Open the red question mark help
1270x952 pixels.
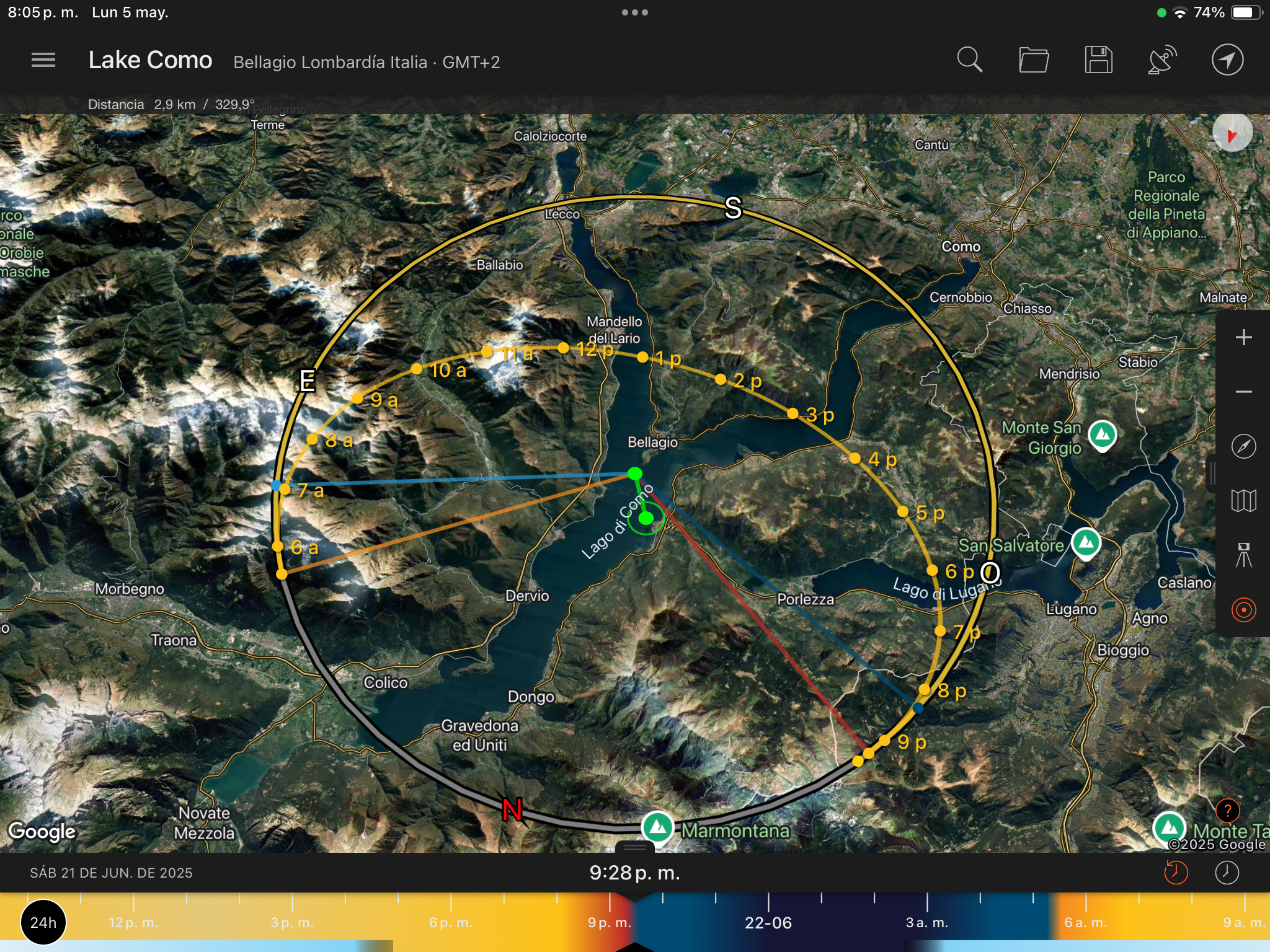point(1228,810)
